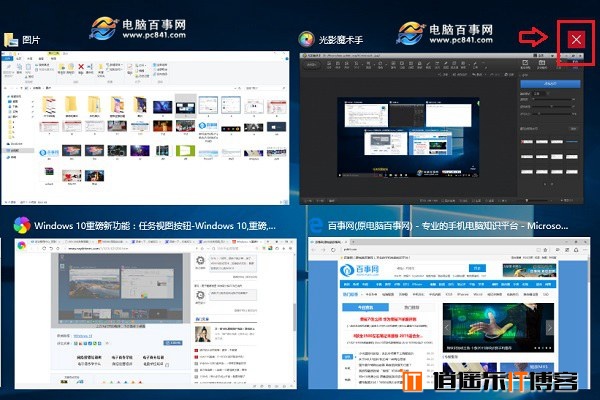Close the 光影魔术手 window with the red X

(x=576, y=39)
